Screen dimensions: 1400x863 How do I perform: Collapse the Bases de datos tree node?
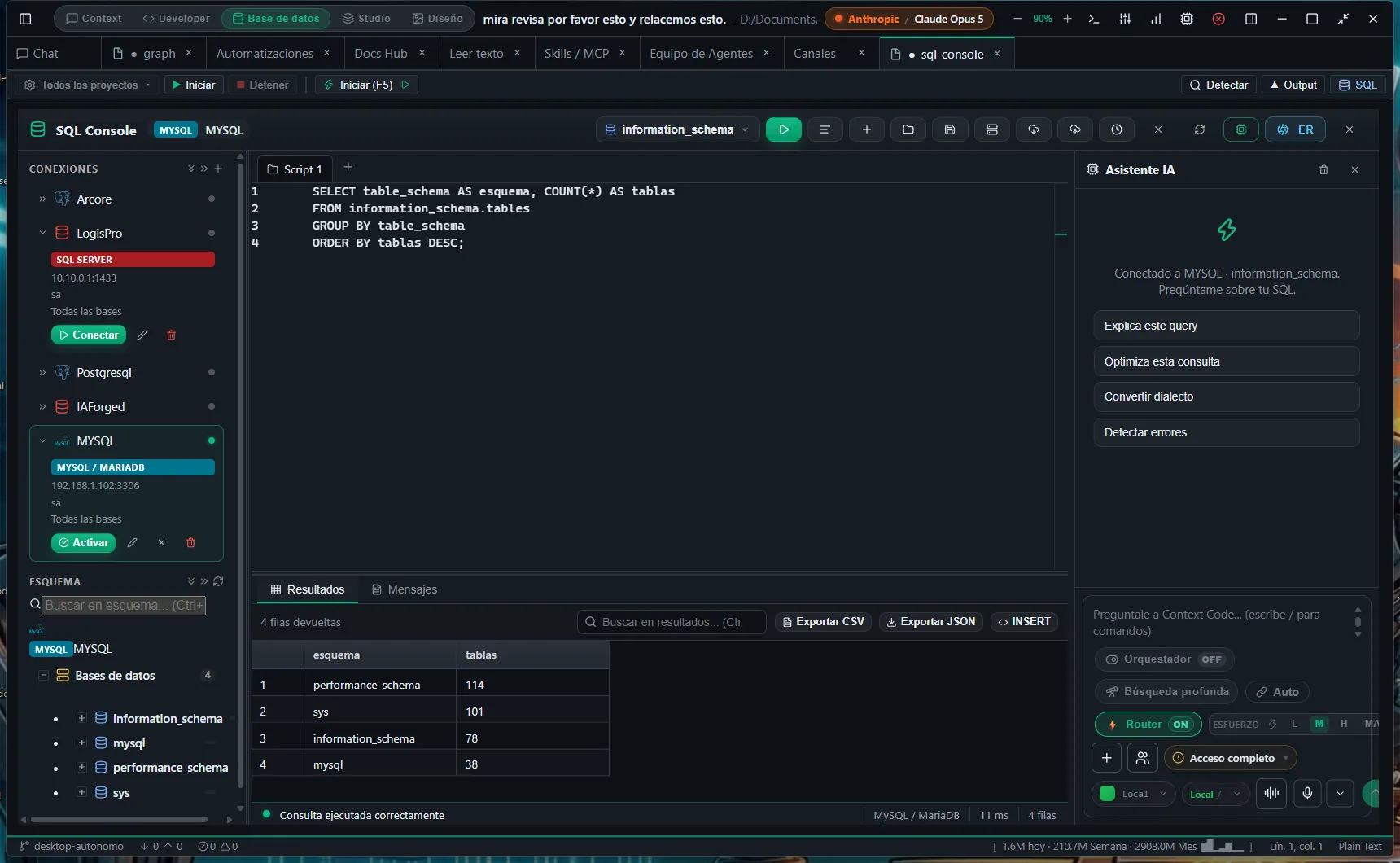[43, 675]
